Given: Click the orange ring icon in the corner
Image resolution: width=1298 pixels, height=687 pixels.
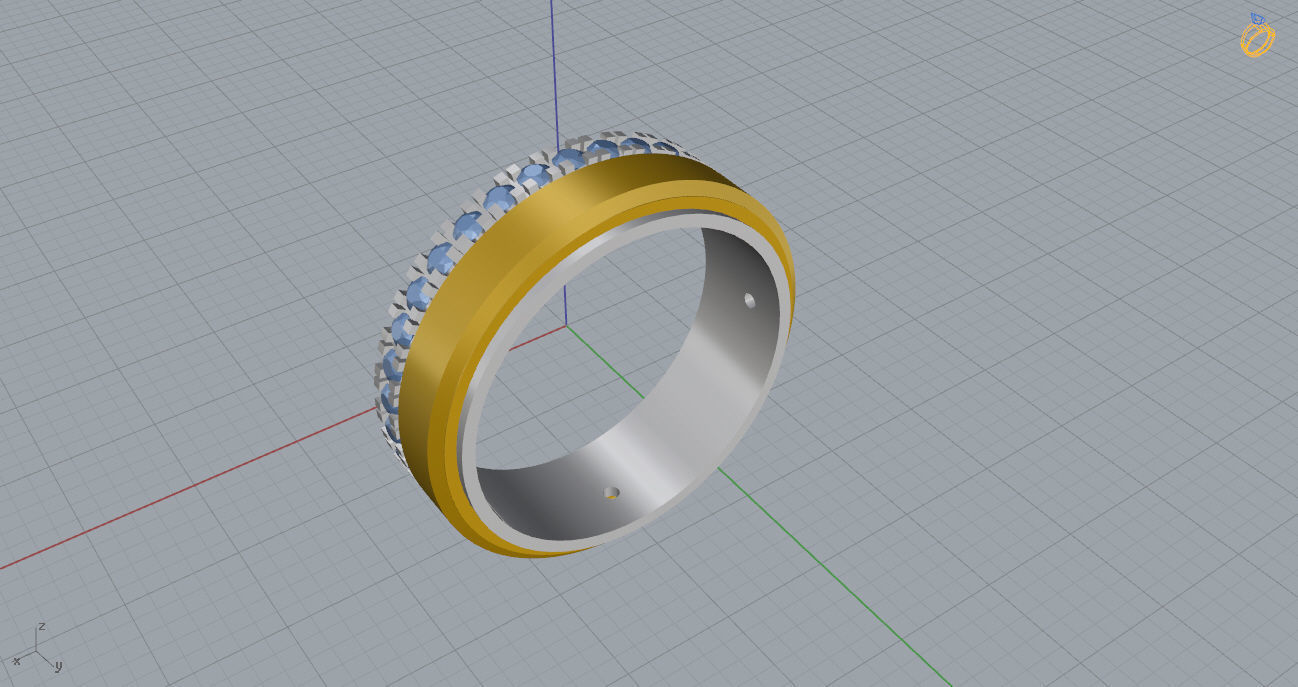Looking at the screenshot, I should click(x=1257, y=35).
